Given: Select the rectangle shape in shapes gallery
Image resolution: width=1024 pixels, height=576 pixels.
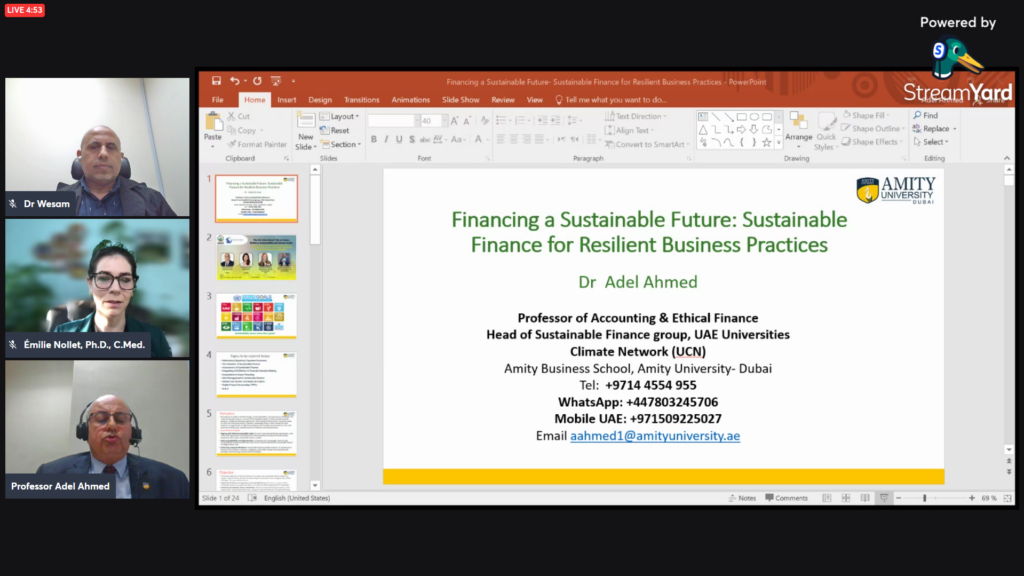Looking at the screenshot, I should click(742, 117).
